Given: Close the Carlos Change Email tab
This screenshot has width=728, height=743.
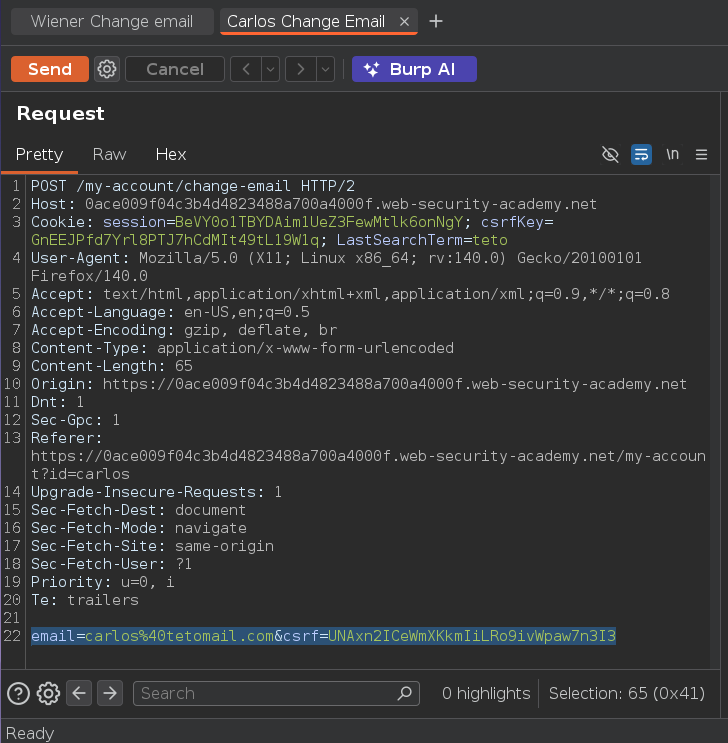Looking at the screenshot, I should pos(404,21).
